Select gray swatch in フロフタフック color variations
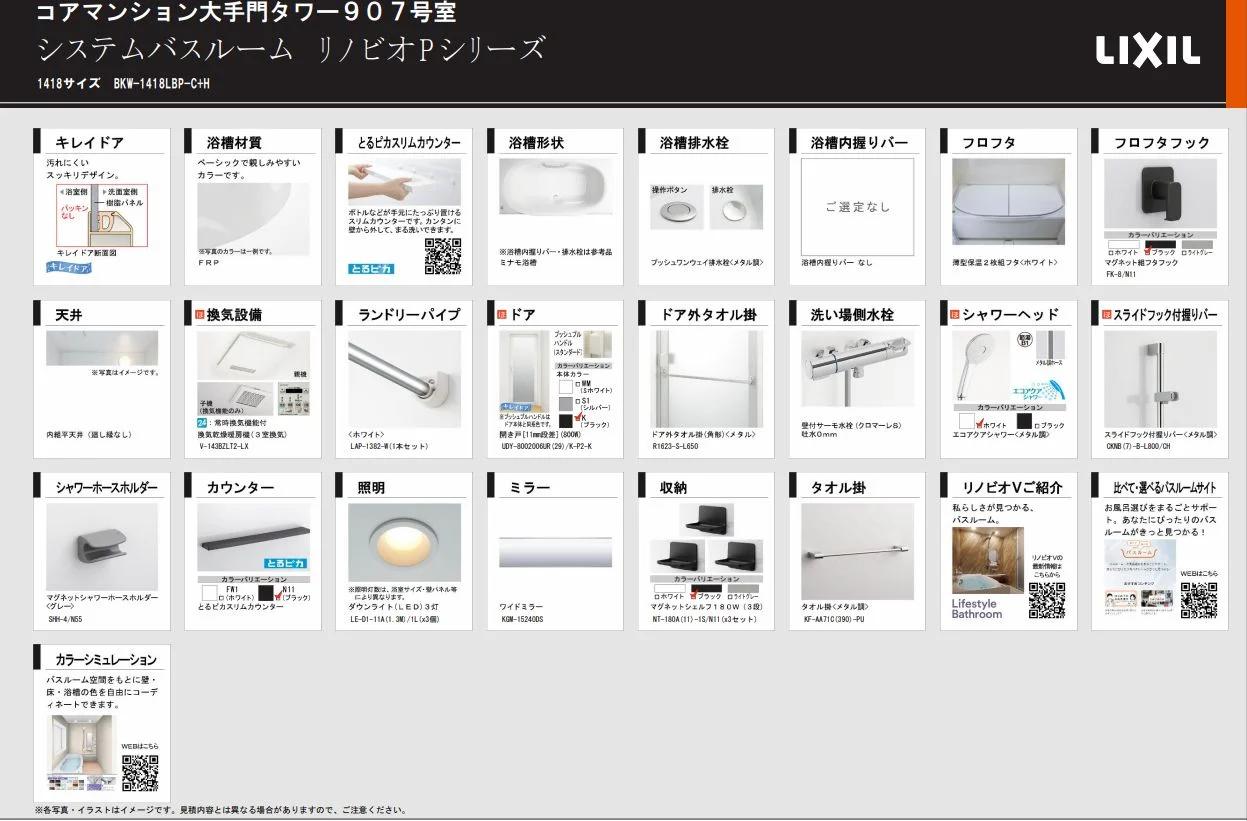The image size is (1247, 821). [1197, 244]
